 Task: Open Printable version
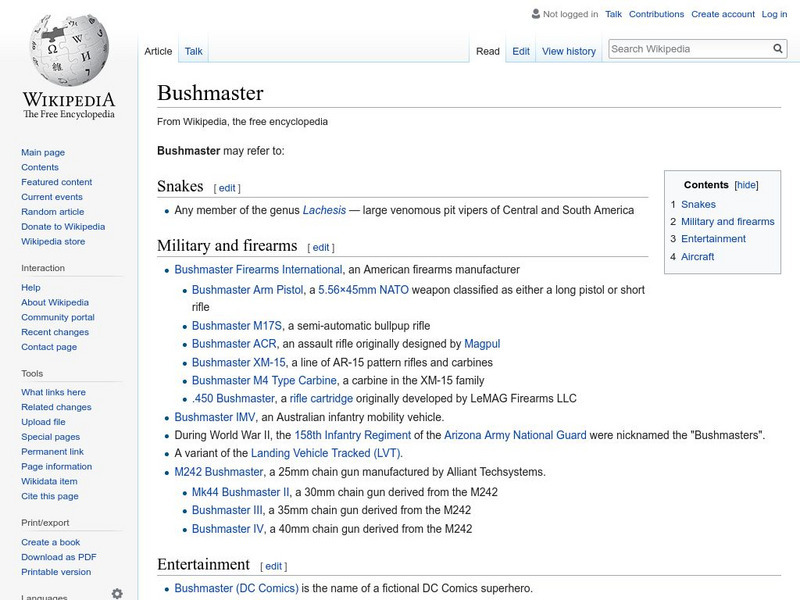56,572
